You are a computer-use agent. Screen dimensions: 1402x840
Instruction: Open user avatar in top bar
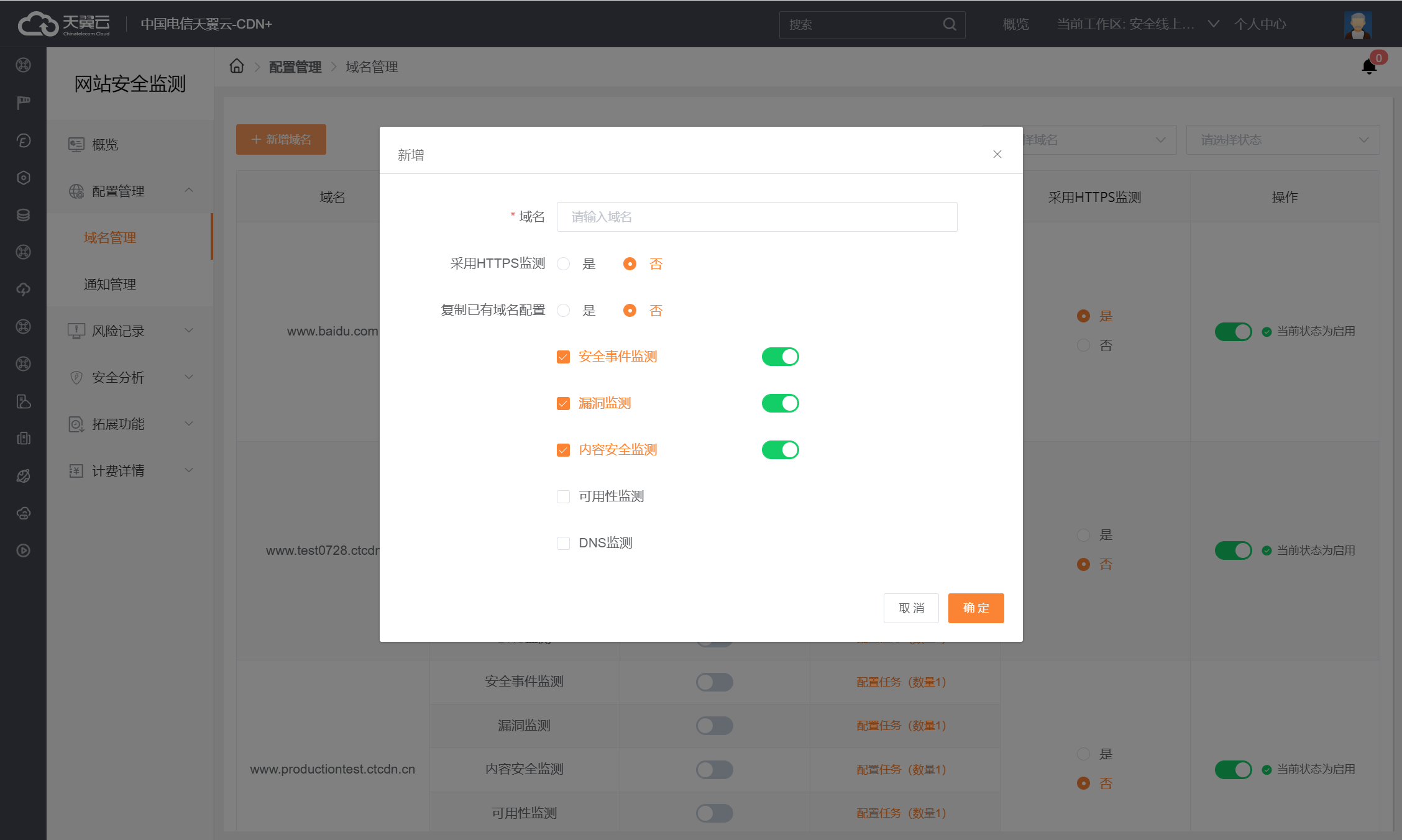pyautogui.click(x=1357, y=24)
